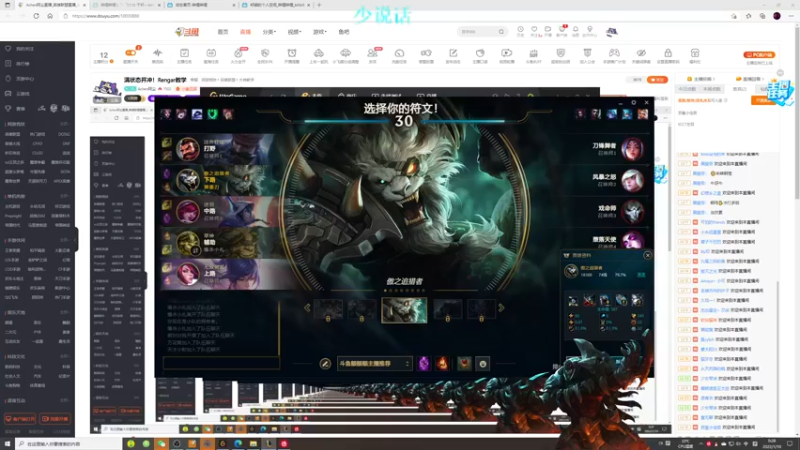The height and width of the screenshot is (450, 800).
Task: Go to 首页 in top navigation
Action: coord(223,32)
